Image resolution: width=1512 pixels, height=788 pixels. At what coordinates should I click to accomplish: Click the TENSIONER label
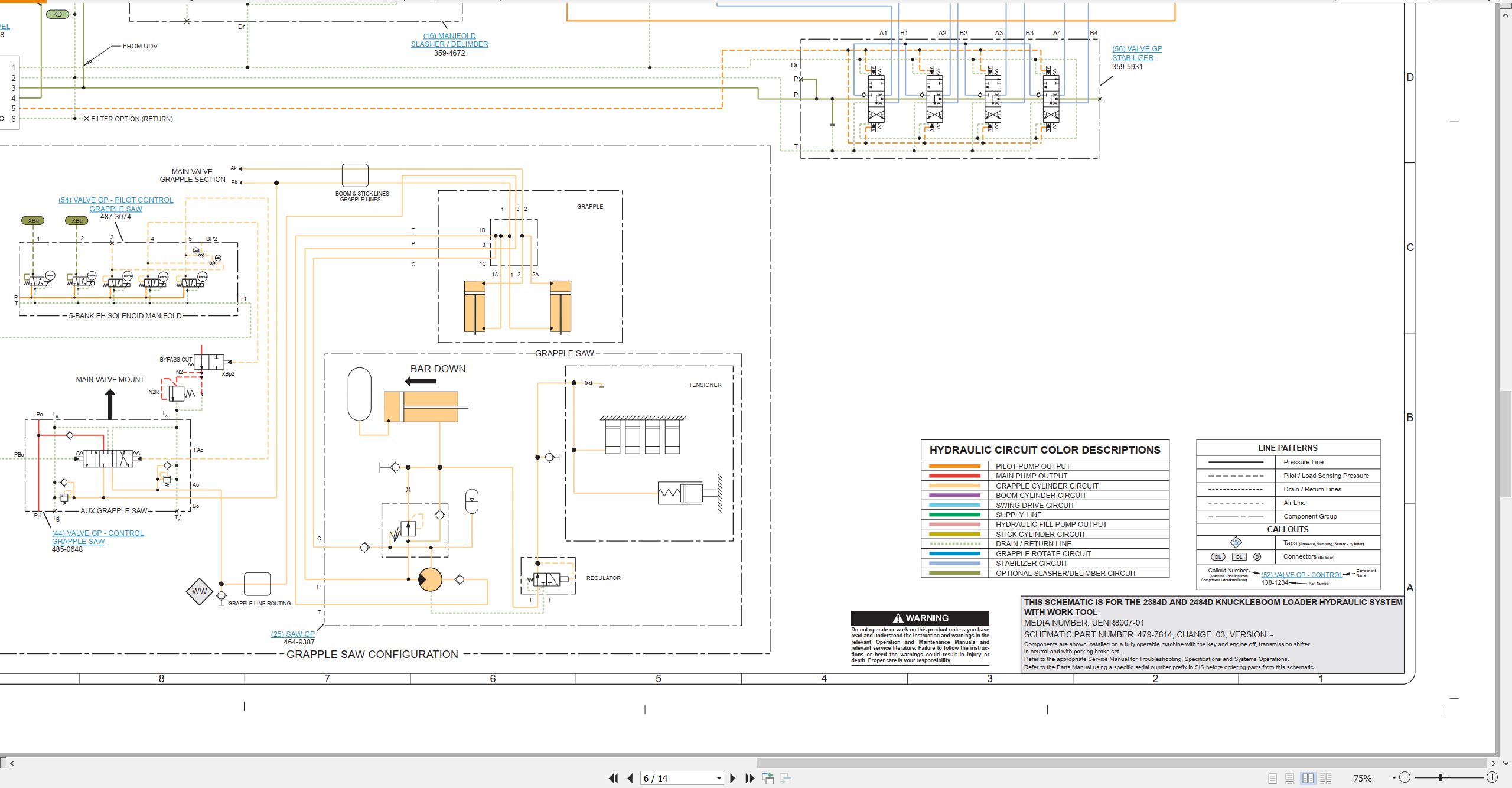(705, 385)
